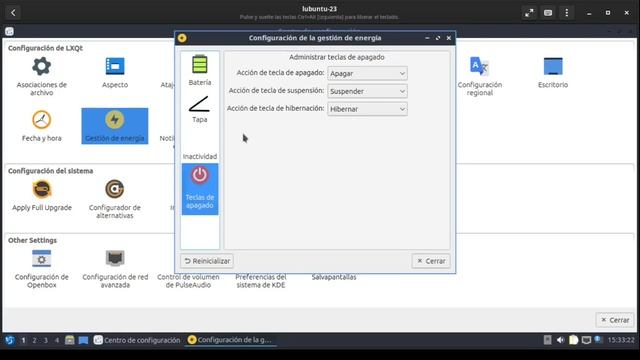The height and width of the screenshot is (360, 640).
Task: Click the power management dialog title icon
Action: click(182, 38)
